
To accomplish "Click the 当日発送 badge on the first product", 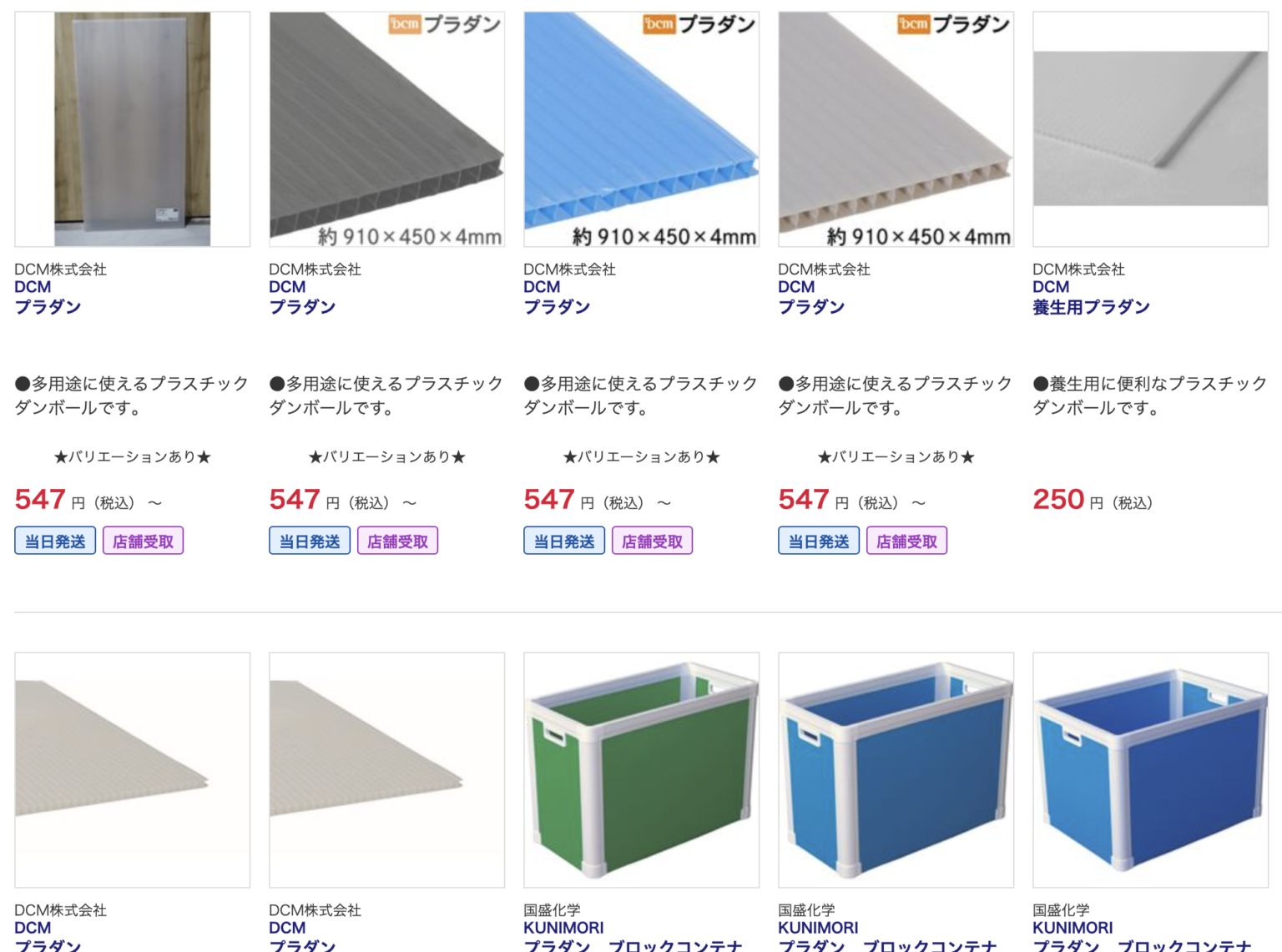I will 54,539.
